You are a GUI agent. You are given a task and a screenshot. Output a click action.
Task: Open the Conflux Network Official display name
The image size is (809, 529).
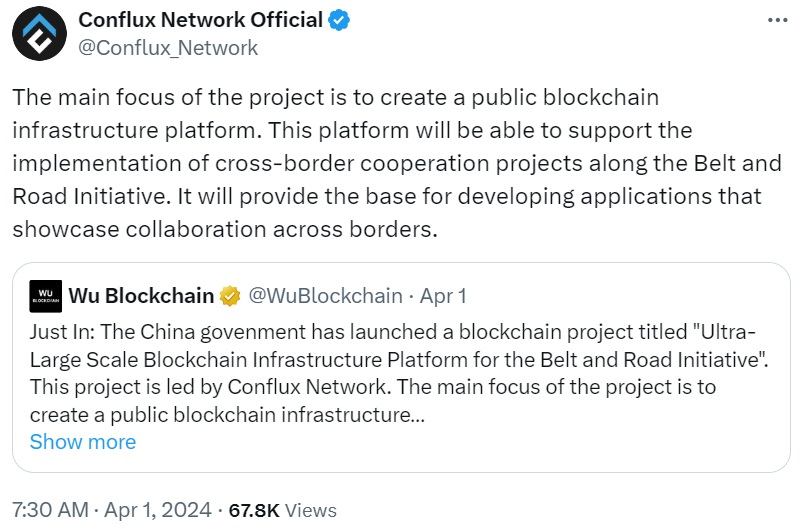[x=200, y=20]
